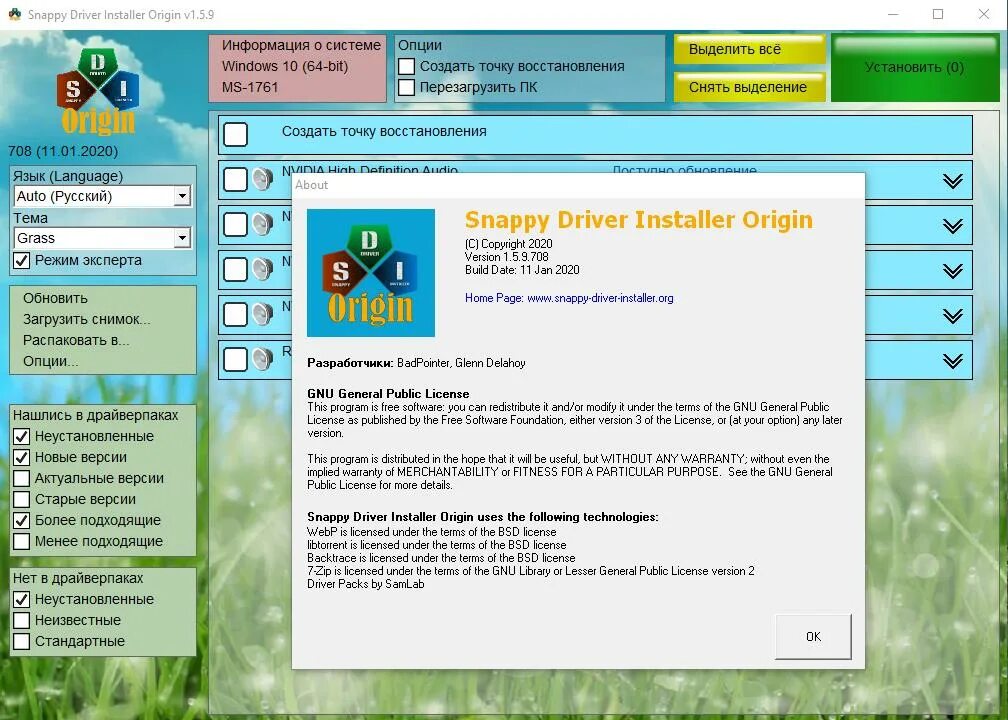Choose Распаковать в... menu entry
This screenshot has height=720, width=1008.
pyautogui.click(x=76, y=341)
